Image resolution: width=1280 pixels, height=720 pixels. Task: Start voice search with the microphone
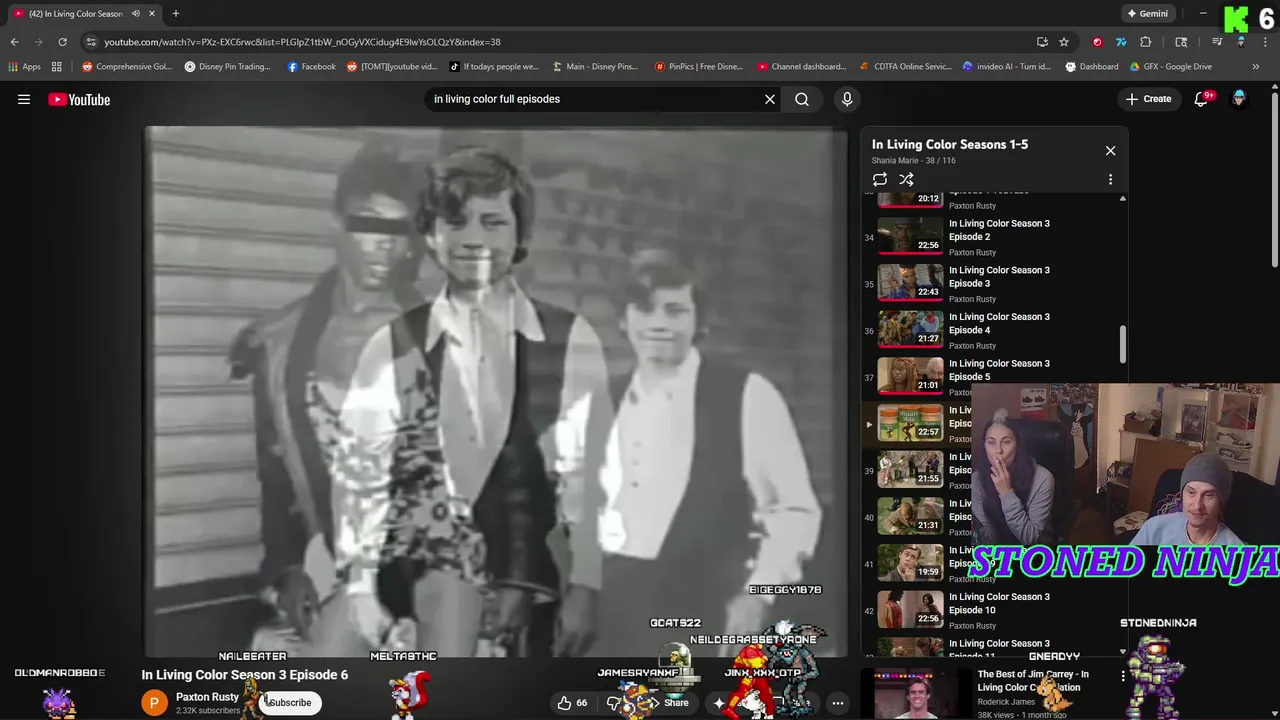pos(847,99)
